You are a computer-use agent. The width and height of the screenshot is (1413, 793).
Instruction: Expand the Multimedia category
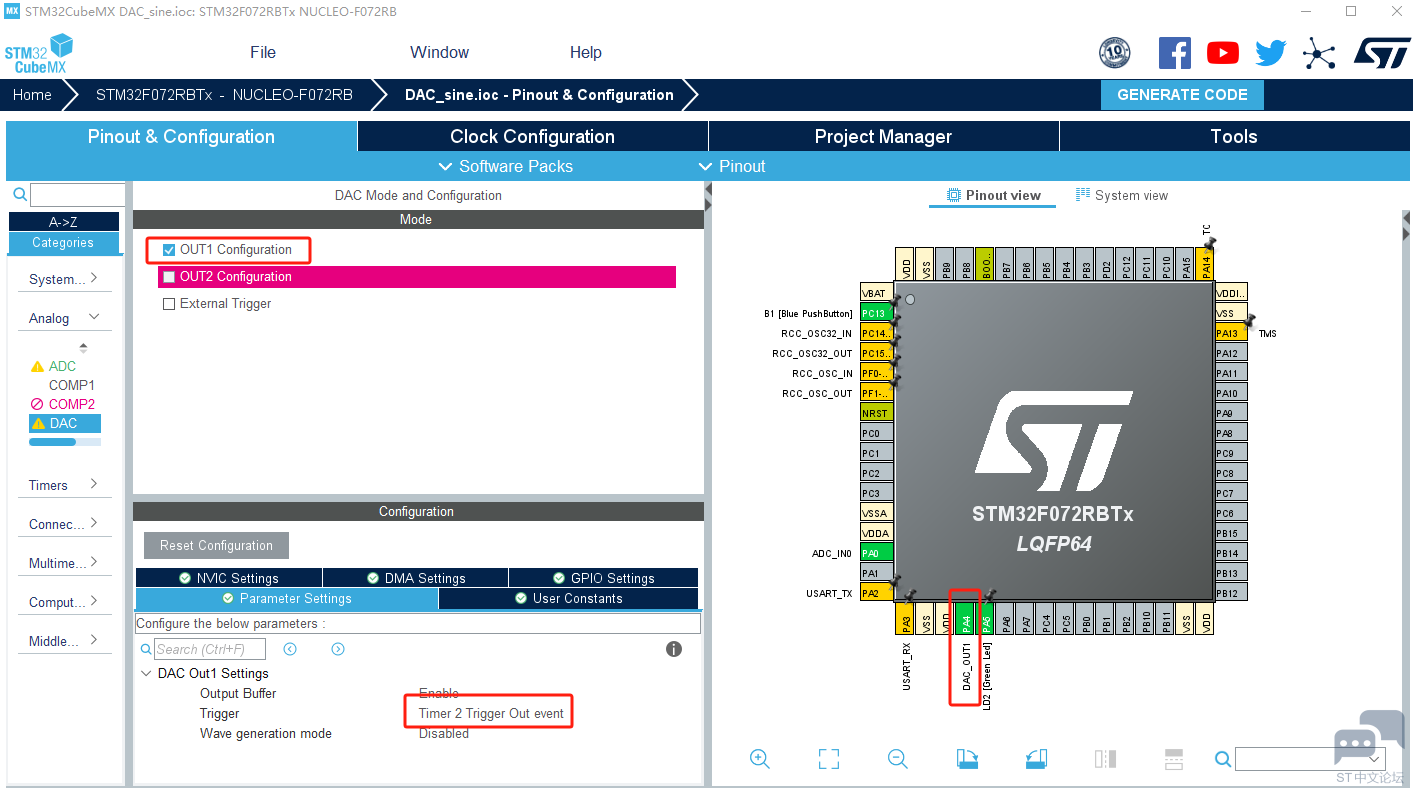(64, 563)
